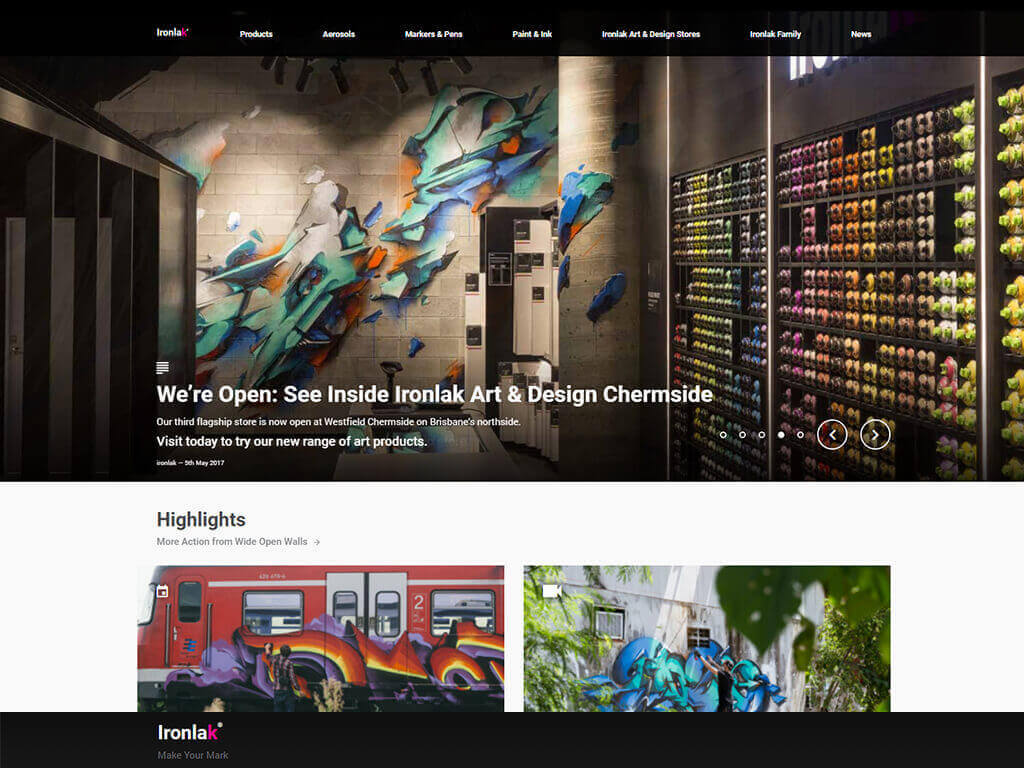This screenshot has width=1024, height=768.
Task: Select the first carousel slide dot
Action: [x=723, y=434]
